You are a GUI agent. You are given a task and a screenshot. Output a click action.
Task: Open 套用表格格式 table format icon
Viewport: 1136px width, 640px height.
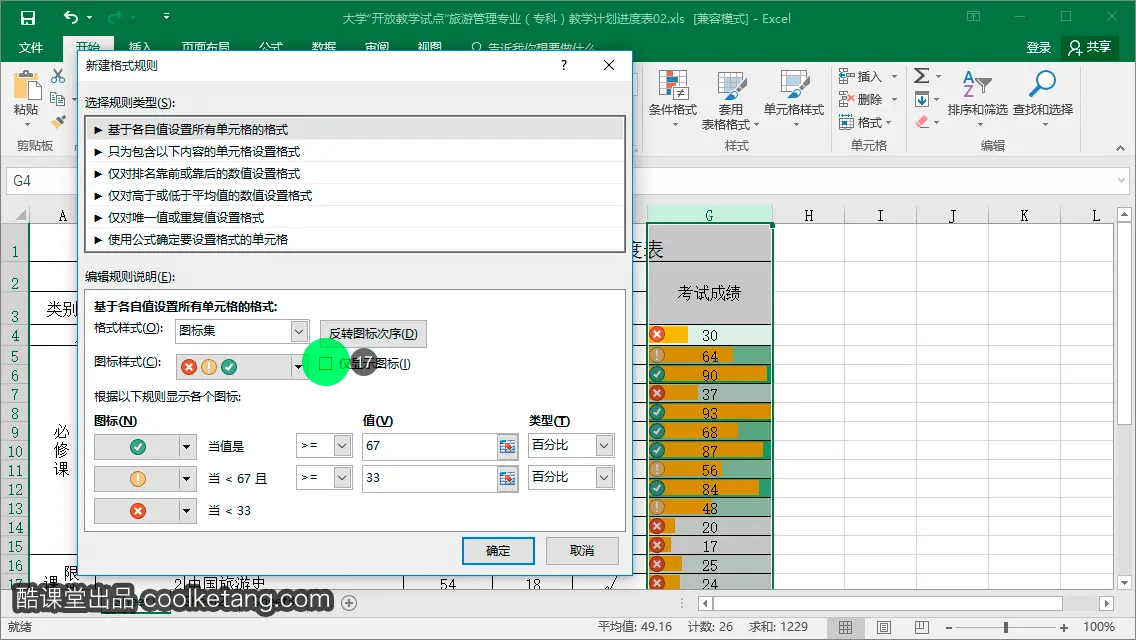click(x=730, y=86)
